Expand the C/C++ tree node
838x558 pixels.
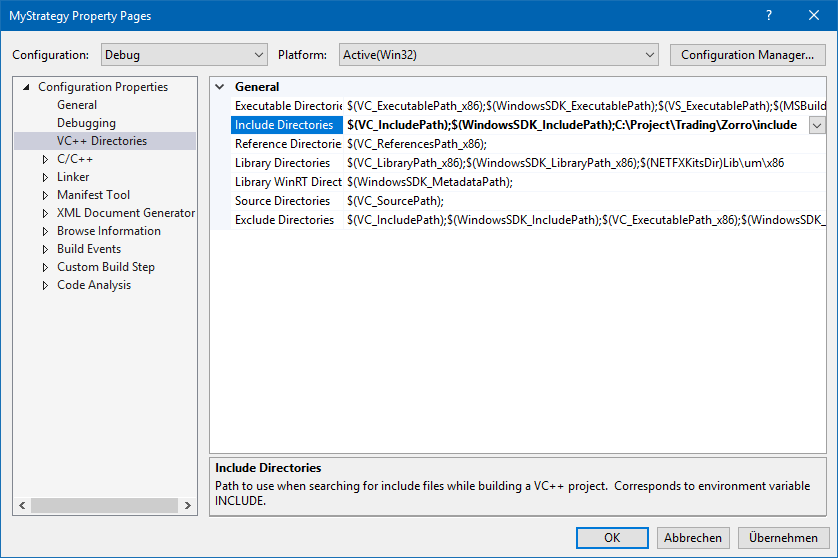point(45,159)
